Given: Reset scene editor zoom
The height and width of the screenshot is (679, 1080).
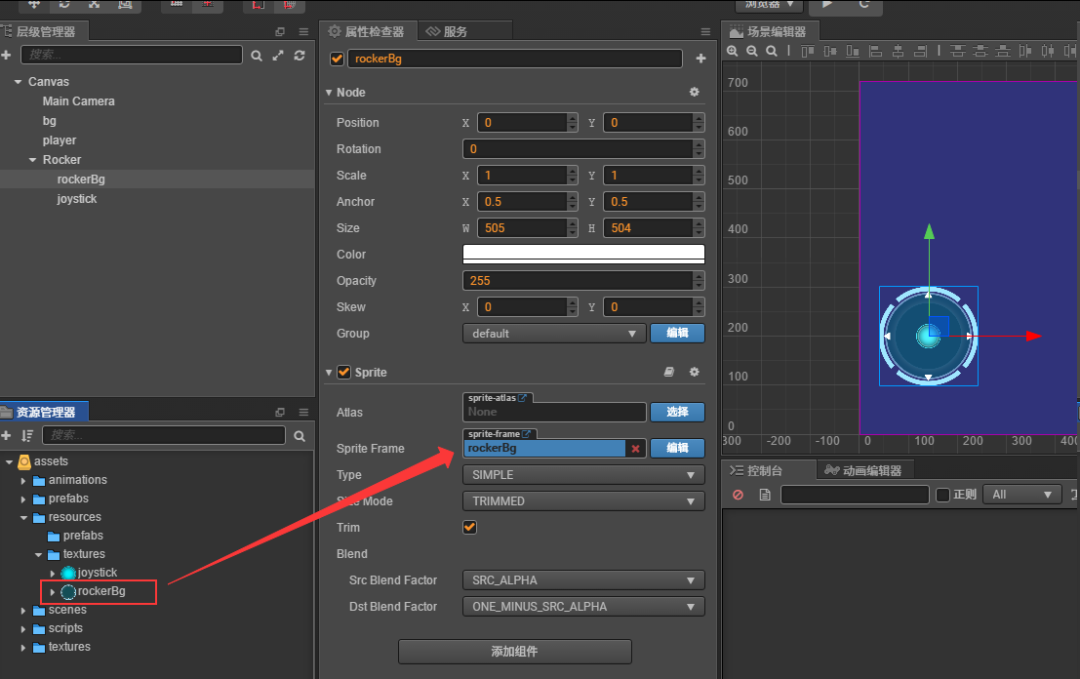Looking at the screenshot, I should pos(772,51).
